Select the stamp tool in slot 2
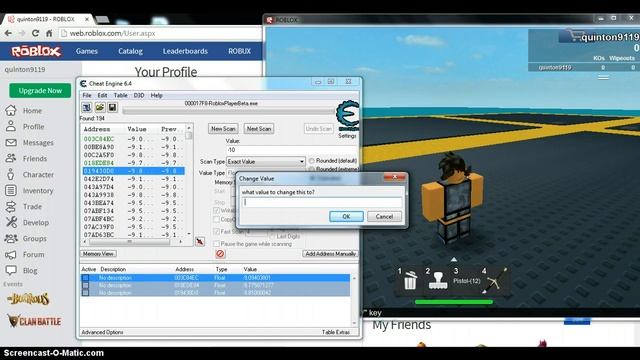 coord(438,281)
